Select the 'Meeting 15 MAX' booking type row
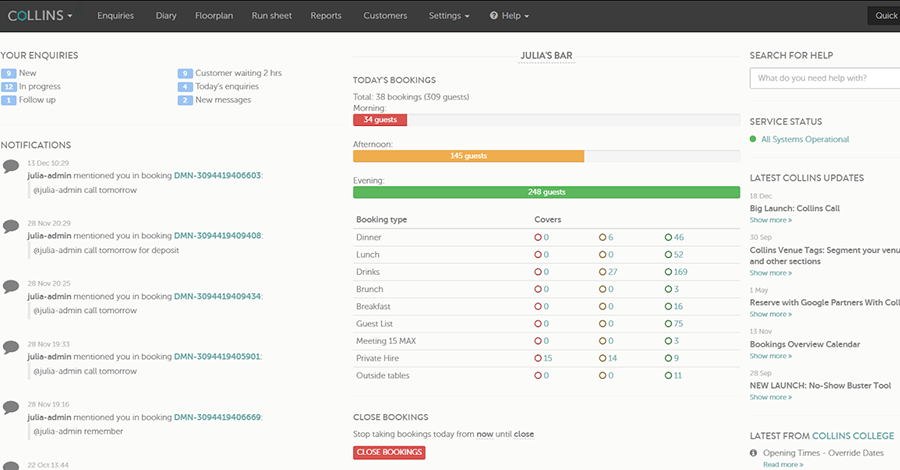Viewport: 900px width, 470px height. coord(546,341)
